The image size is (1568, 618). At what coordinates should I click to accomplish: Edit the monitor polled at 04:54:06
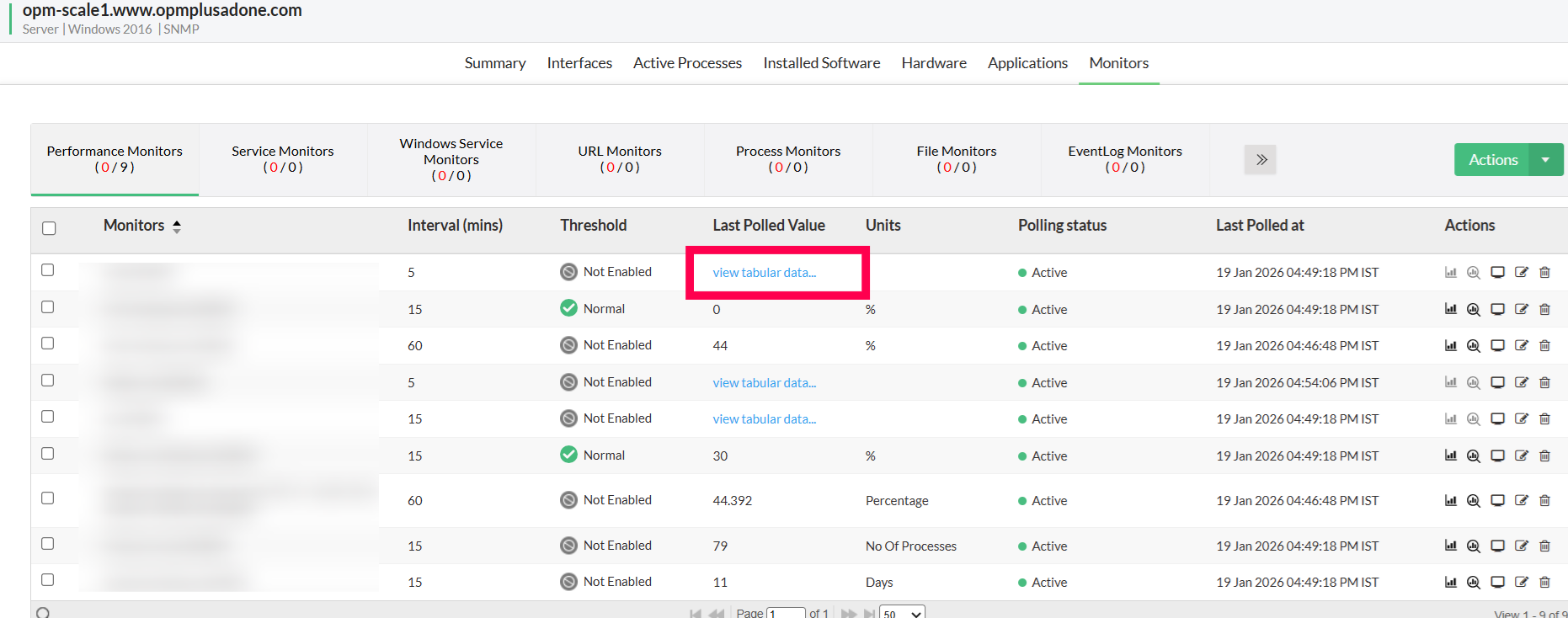coord(1521,382)
